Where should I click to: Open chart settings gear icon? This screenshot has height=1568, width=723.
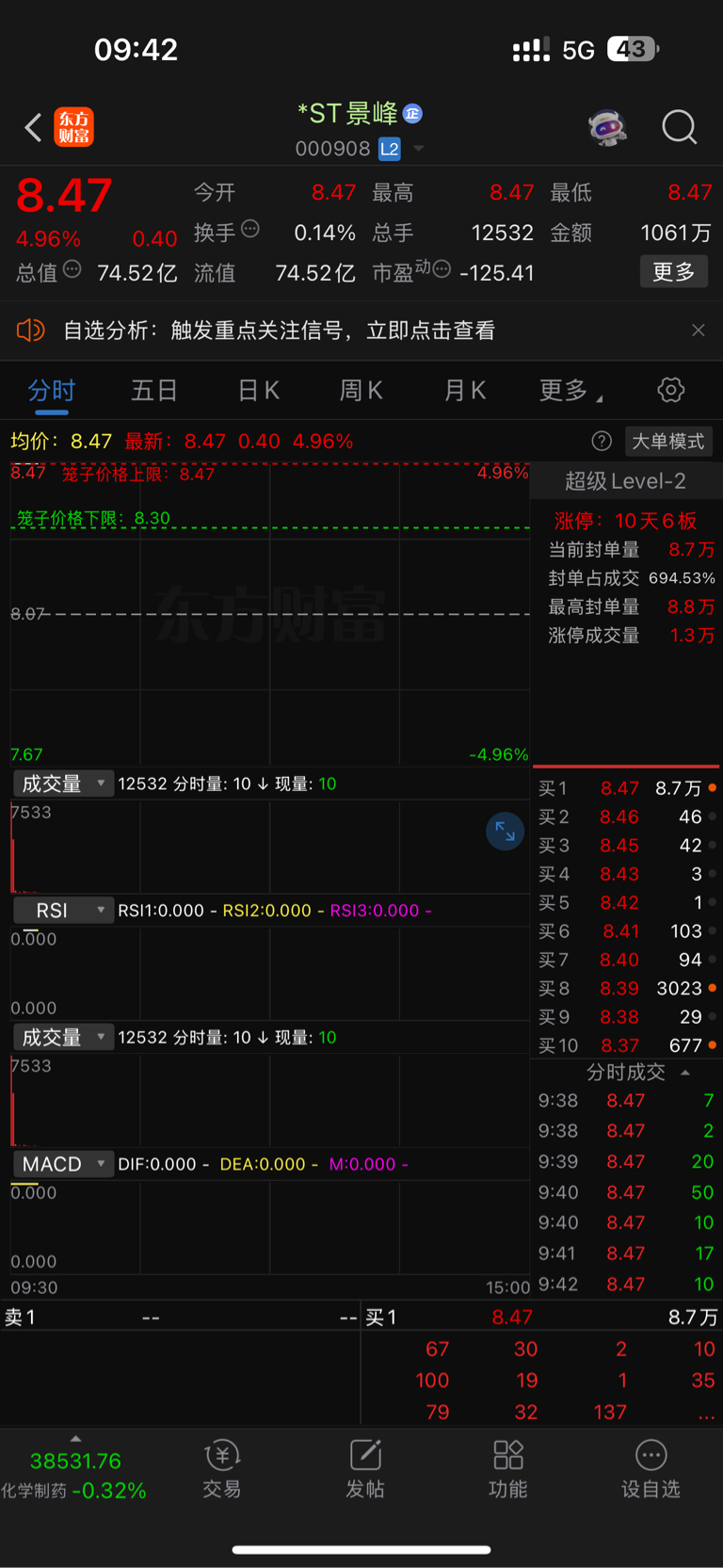(x=670, y=390)
